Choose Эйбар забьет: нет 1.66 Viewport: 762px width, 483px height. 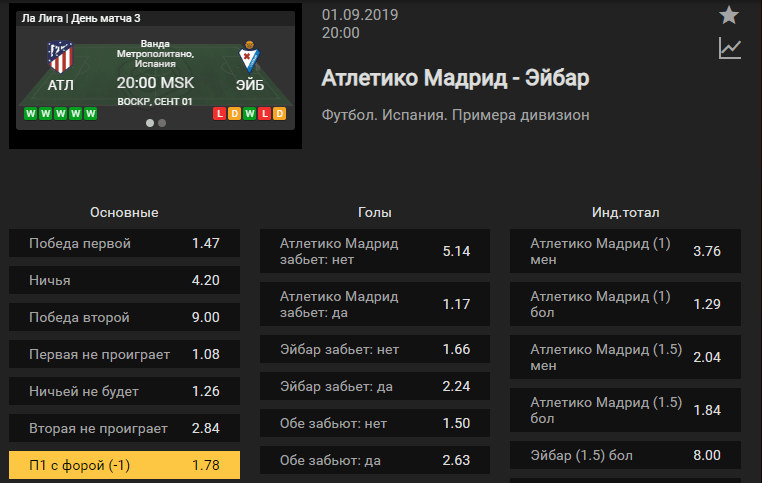[375, 349]
